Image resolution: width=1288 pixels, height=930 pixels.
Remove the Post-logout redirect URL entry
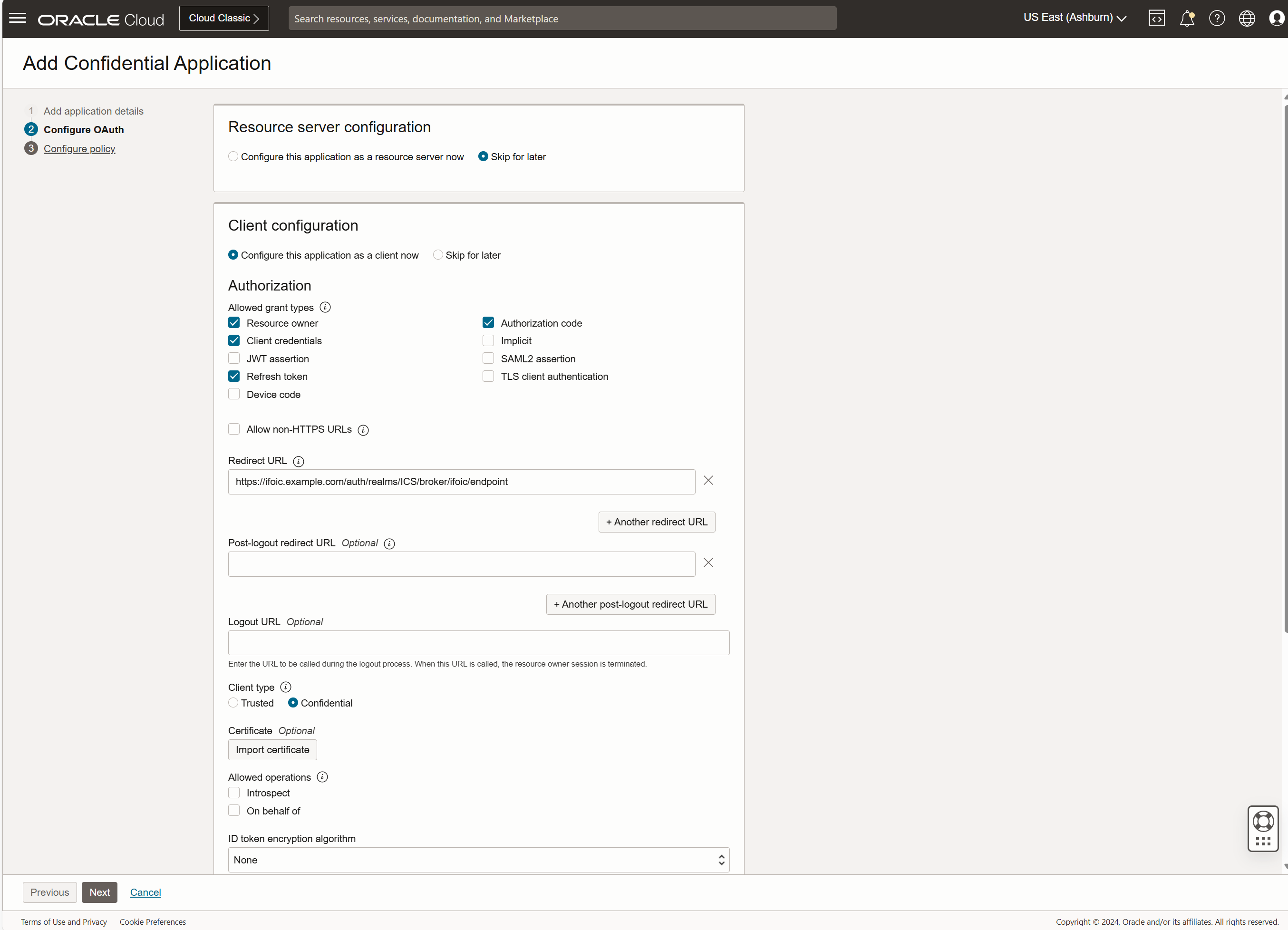tap(707, 562)
